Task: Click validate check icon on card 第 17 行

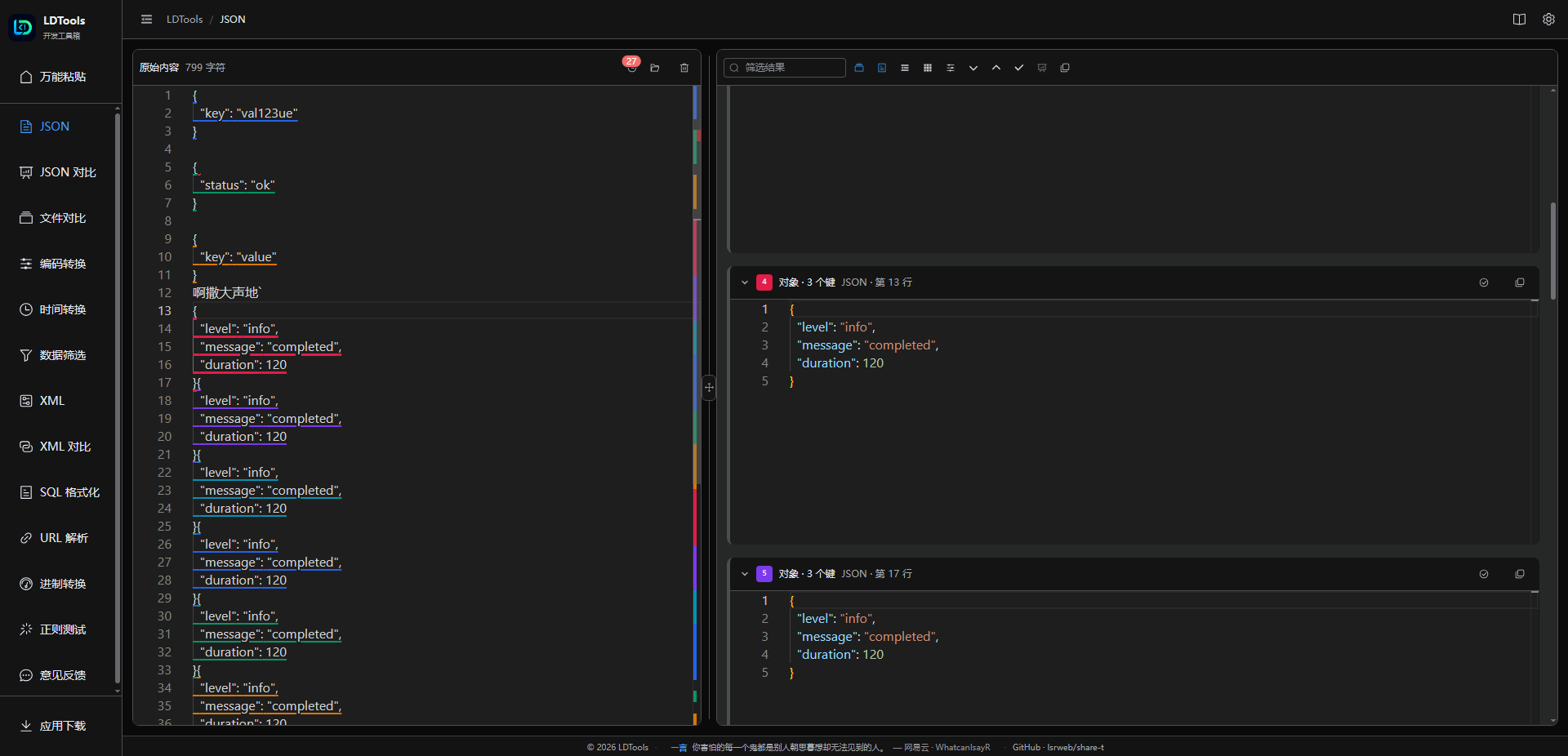Action: pos(1484,574)
